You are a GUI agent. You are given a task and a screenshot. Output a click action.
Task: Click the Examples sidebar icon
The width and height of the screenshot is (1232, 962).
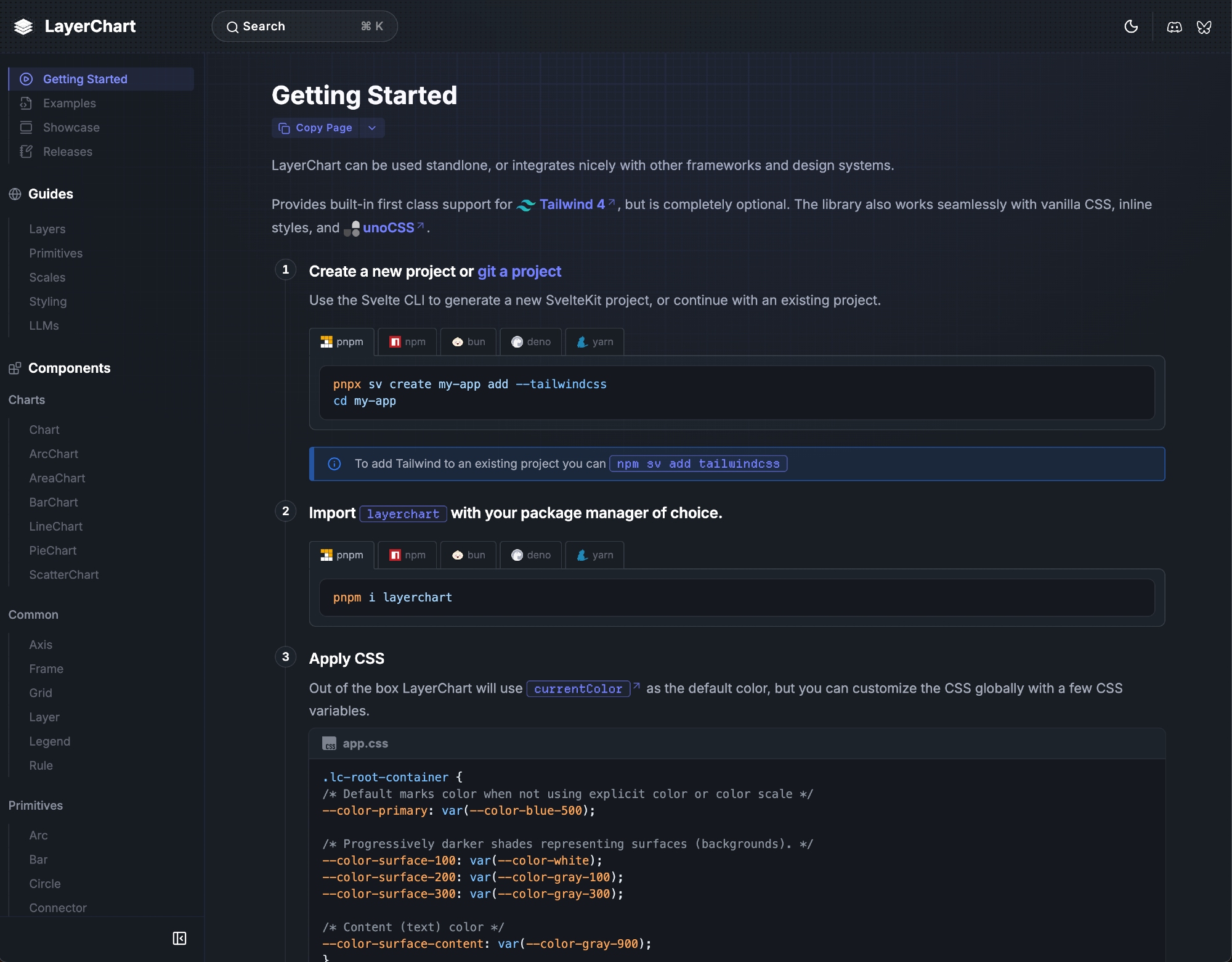click(x=26, y=103)
